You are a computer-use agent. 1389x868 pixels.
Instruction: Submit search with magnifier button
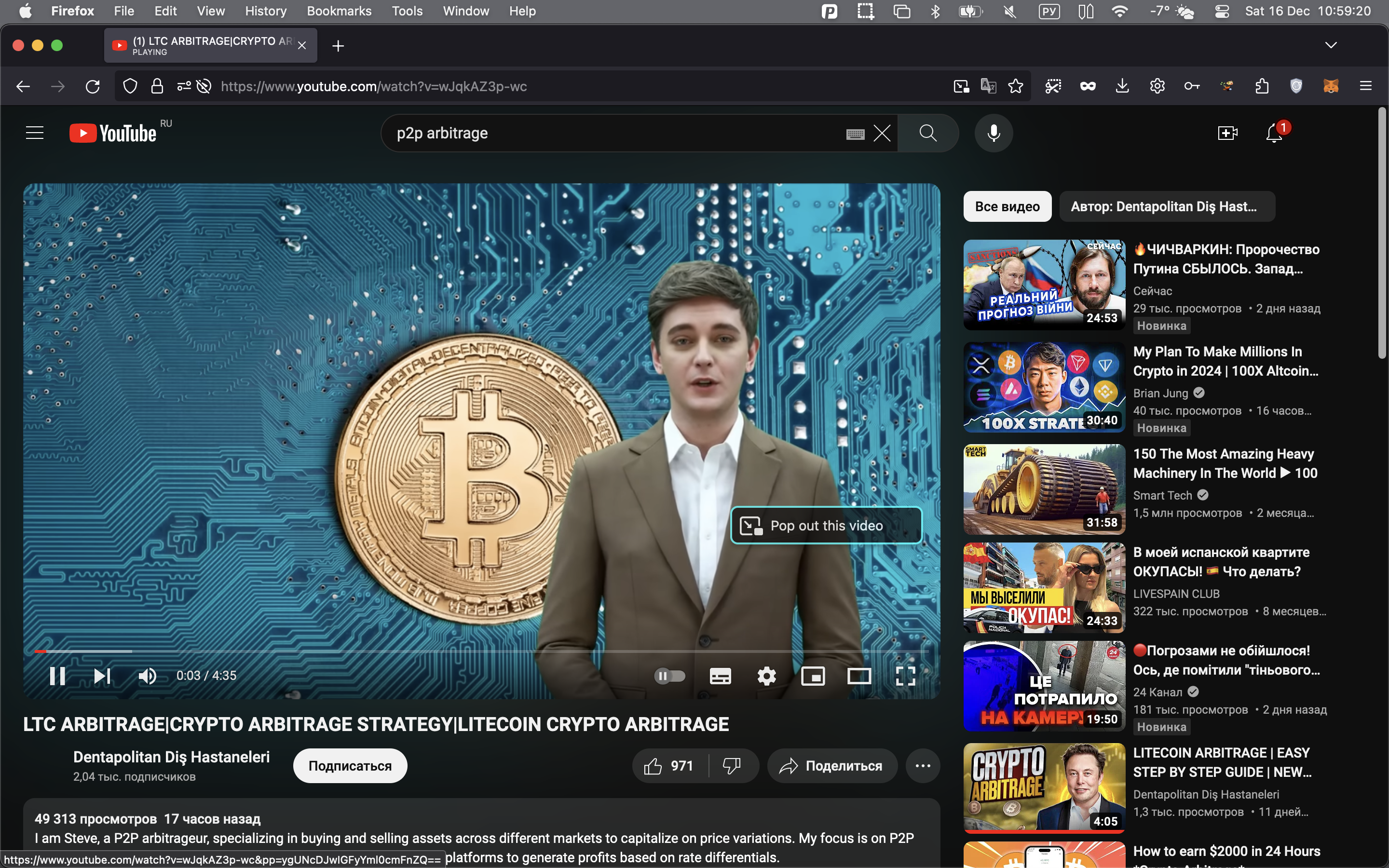point(928,133)
